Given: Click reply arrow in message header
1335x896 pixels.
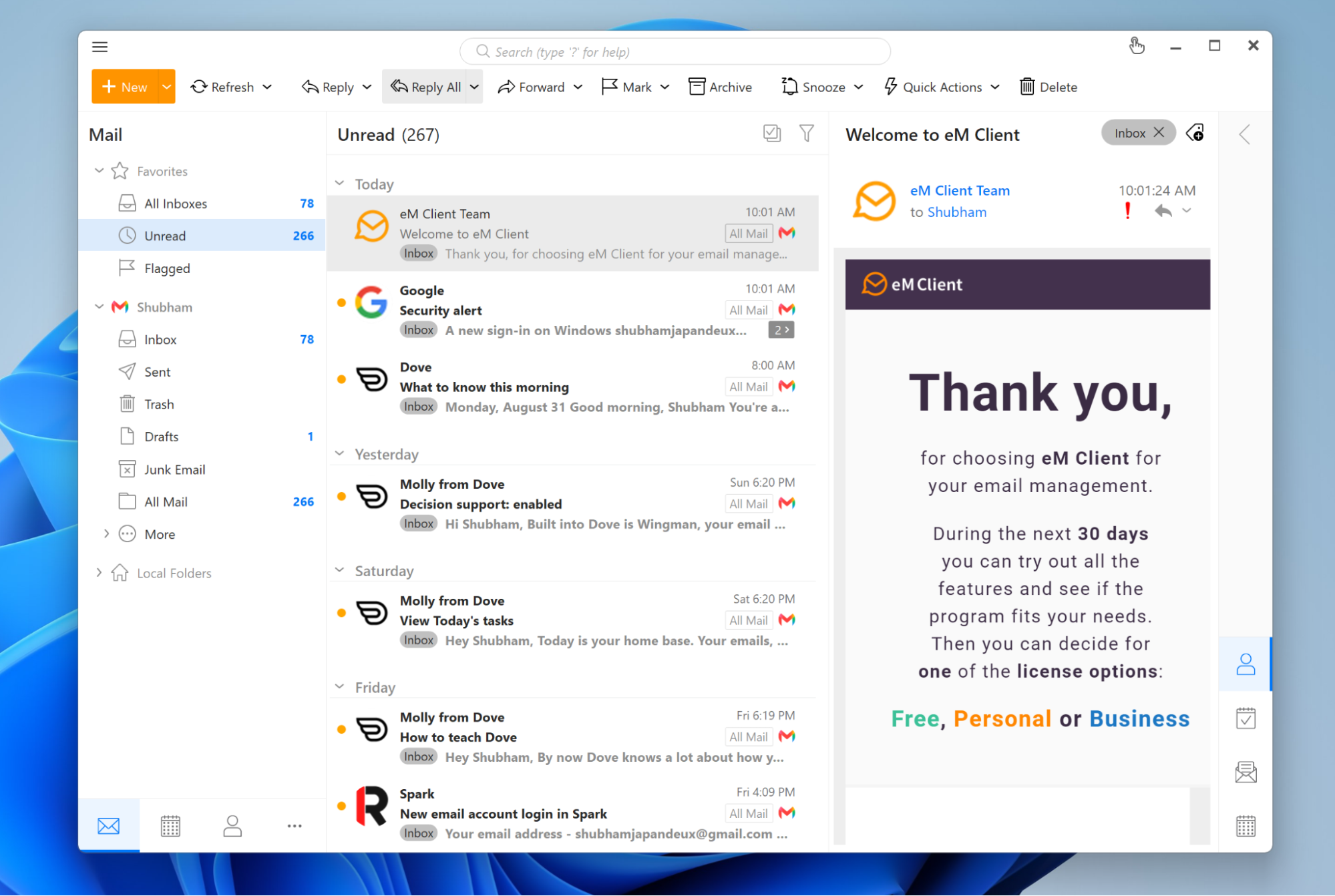Looking at the screenshot, I should 1163,211.
